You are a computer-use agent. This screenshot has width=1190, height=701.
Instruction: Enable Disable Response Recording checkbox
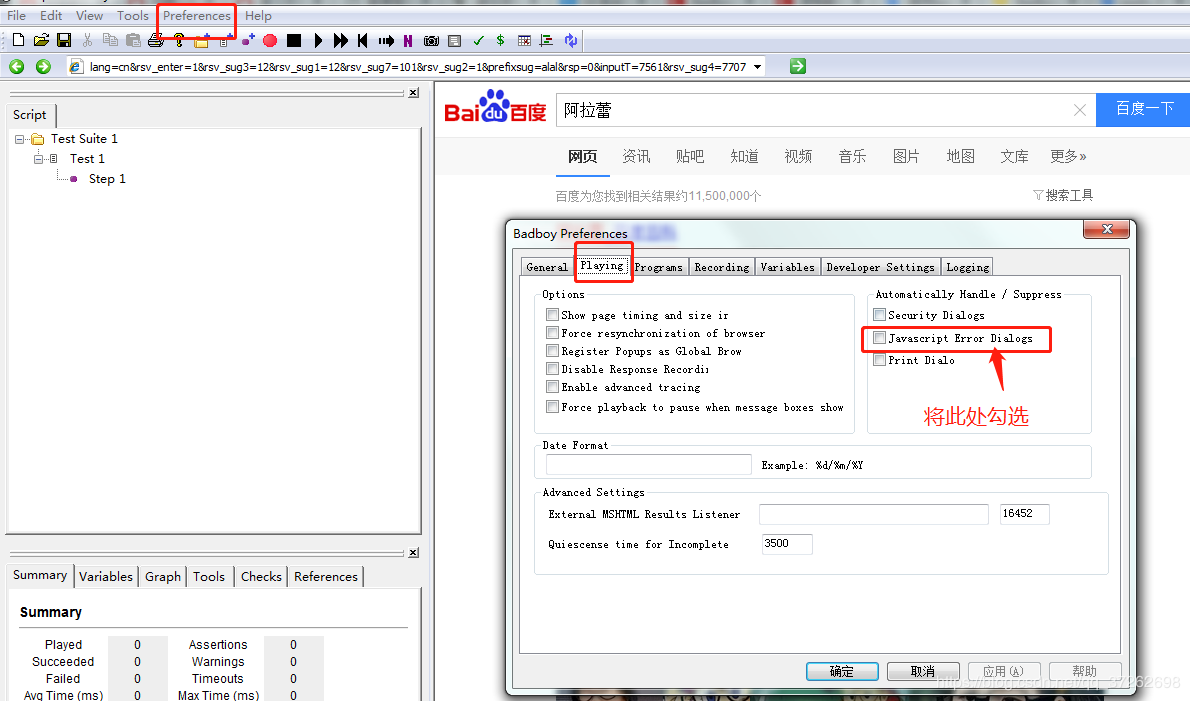[552, 369]
